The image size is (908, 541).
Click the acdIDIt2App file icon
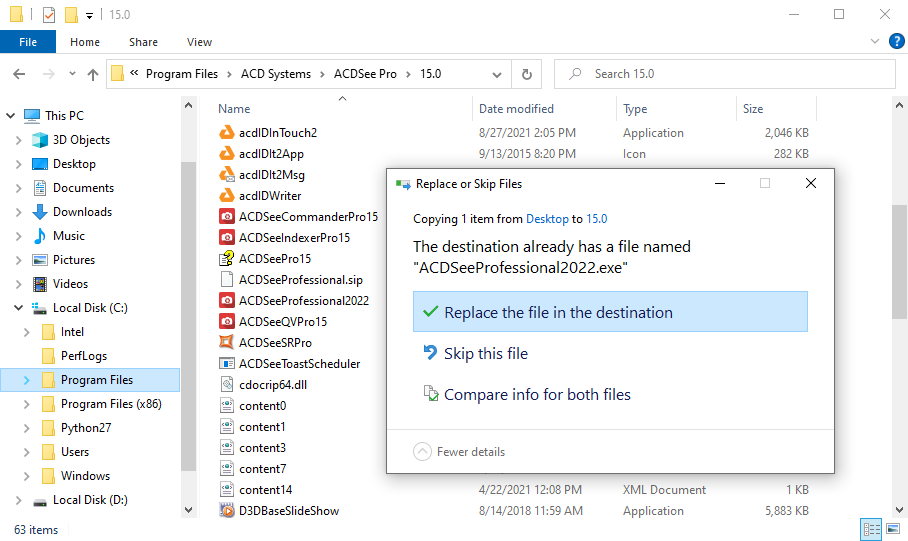click(x=226, y=153)
